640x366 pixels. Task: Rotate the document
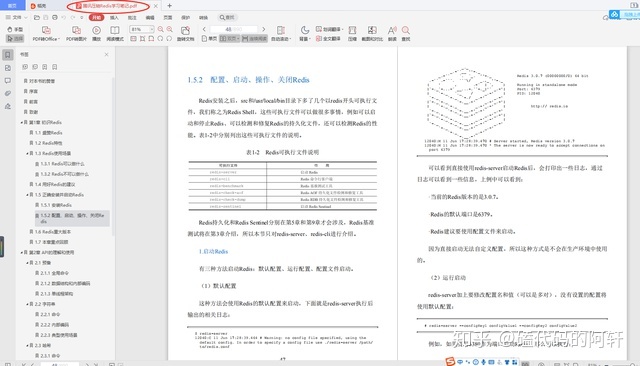coord(185,33)
